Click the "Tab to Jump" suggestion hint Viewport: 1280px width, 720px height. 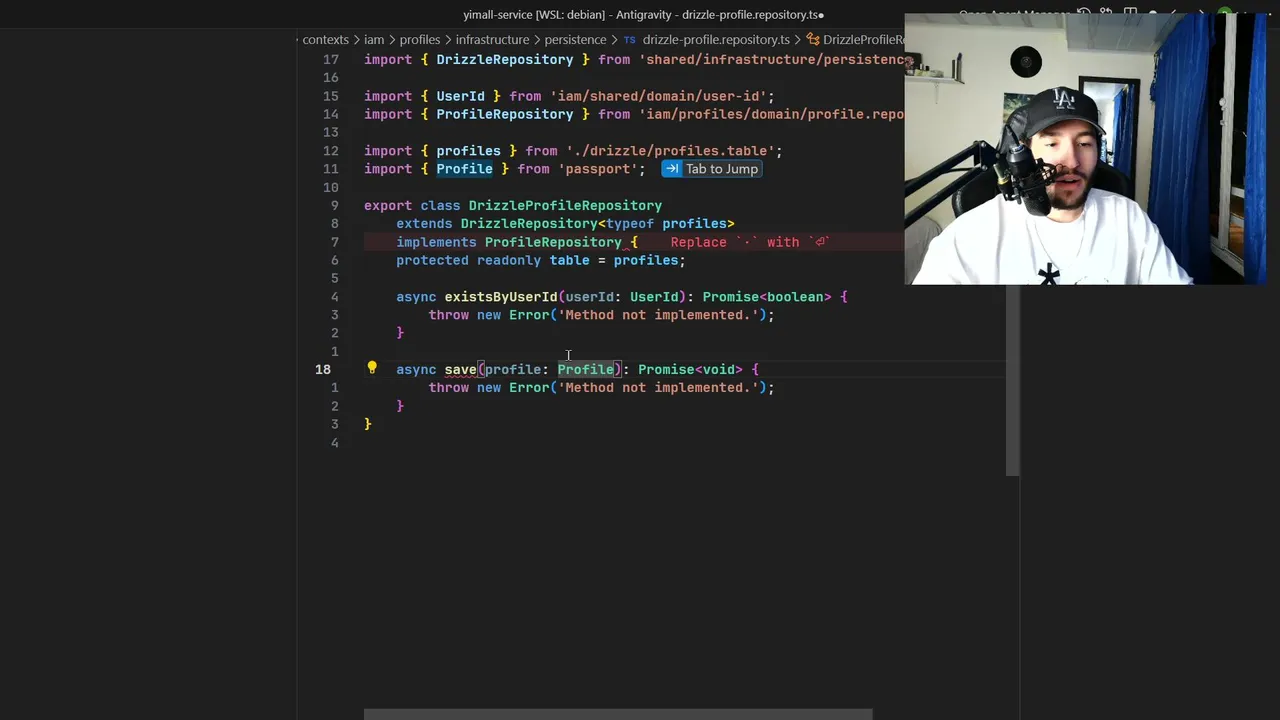(712, 169)
